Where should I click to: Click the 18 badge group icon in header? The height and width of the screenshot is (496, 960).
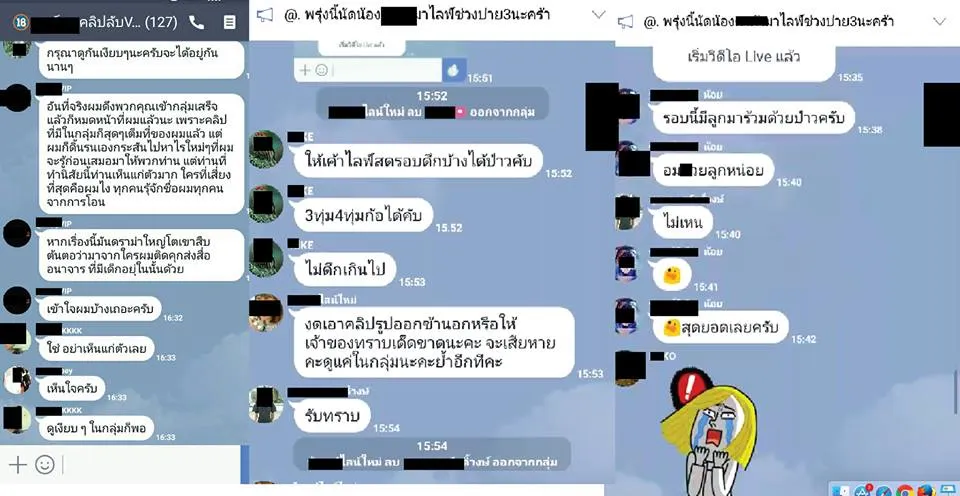[x=20, y=23]
